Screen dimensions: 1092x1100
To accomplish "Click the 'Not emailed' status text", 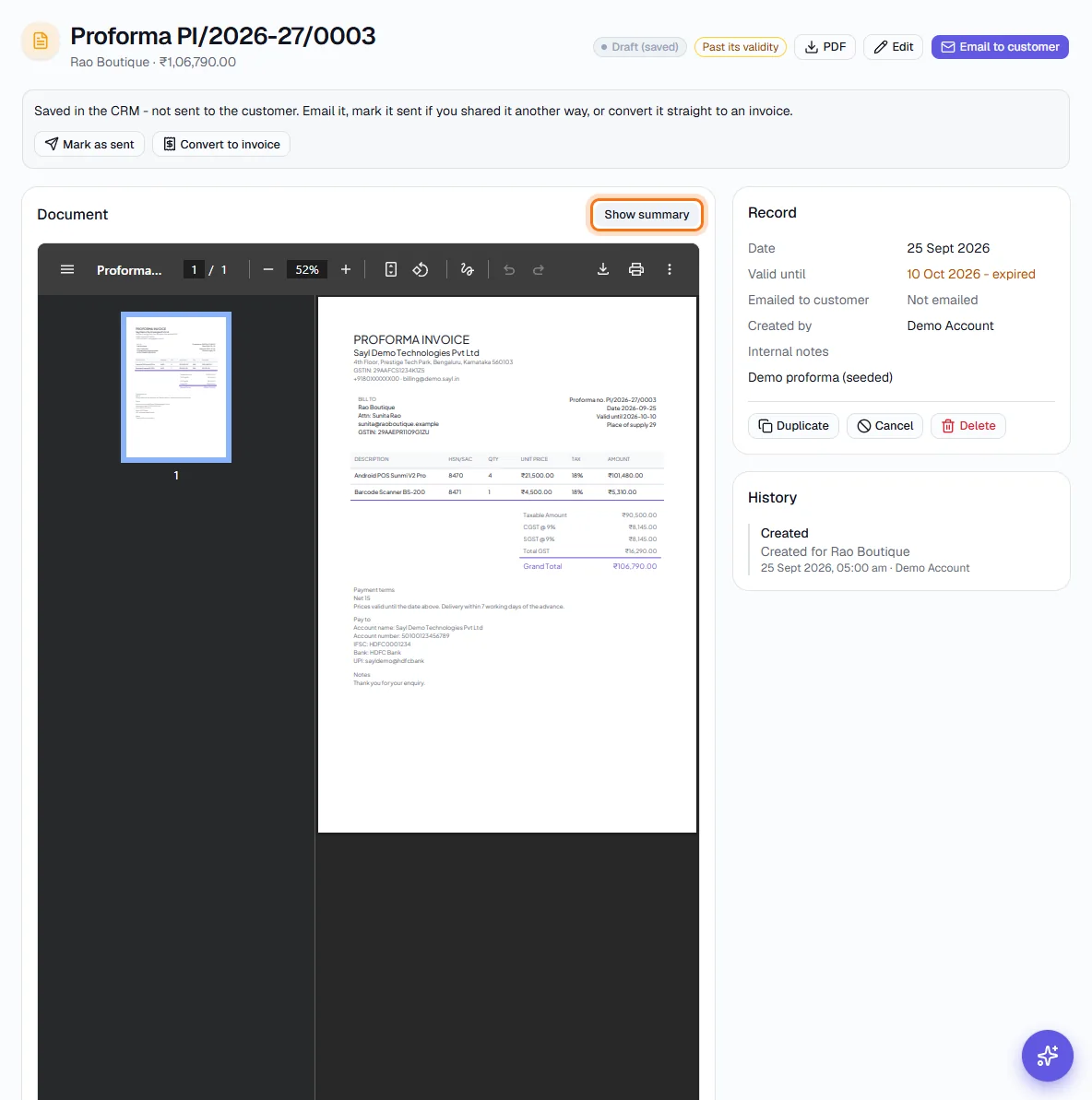I will coord(942,301).
